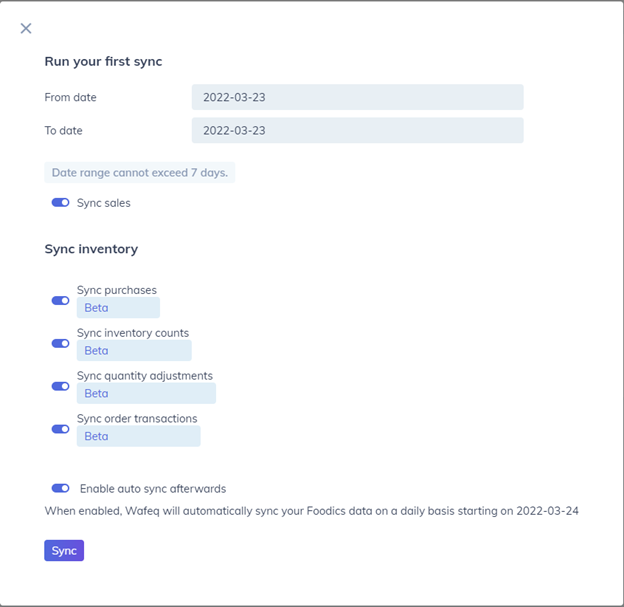Click the Foodics daily auto sync description text

coord(311,511)
